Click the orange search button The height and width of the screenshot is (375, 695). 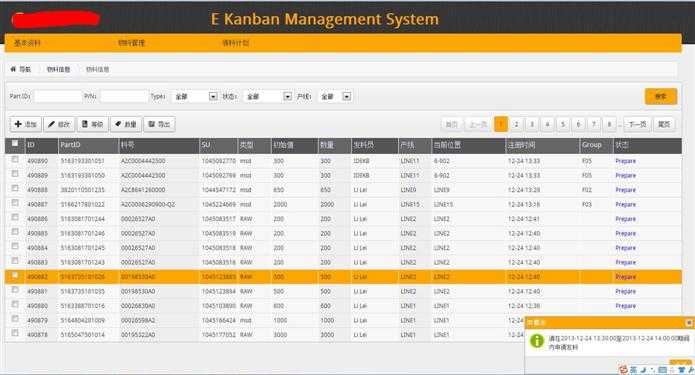(661, 96)
